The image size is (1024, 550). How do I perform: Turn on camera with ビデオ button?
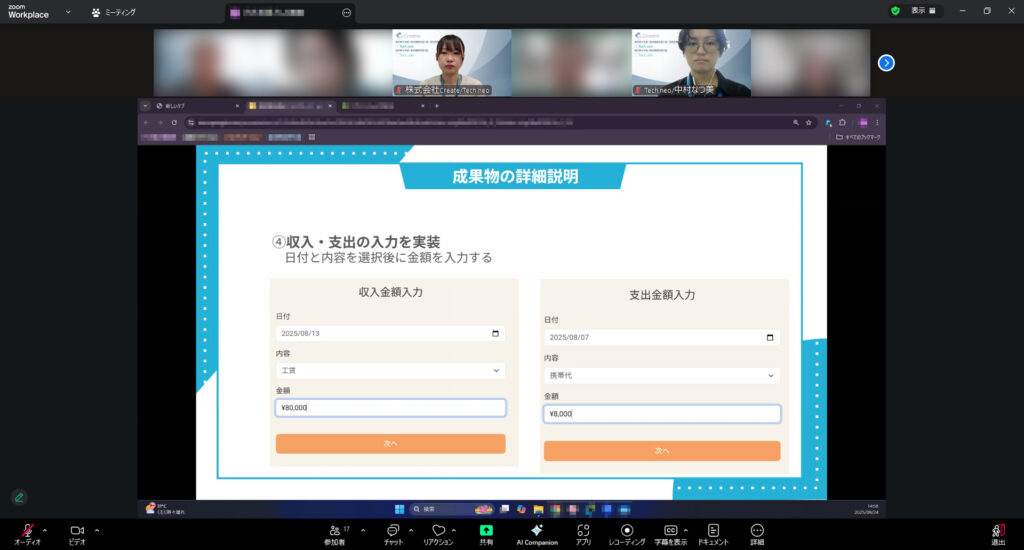[77, 531]
